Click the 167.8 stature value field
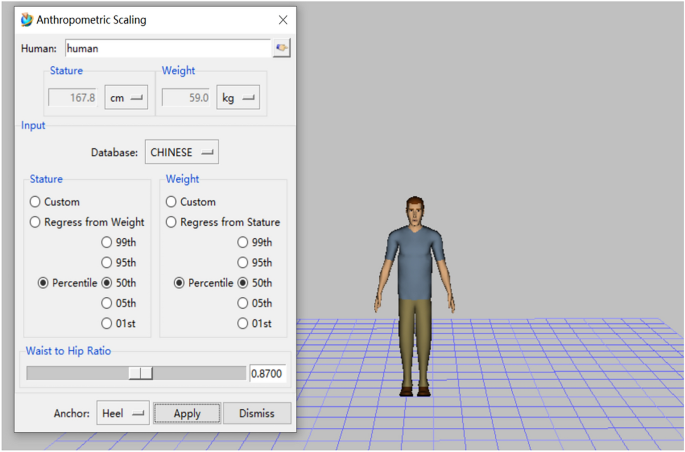Screen dimensions: 685x452 pyautogui.click(x=73, y=97)
